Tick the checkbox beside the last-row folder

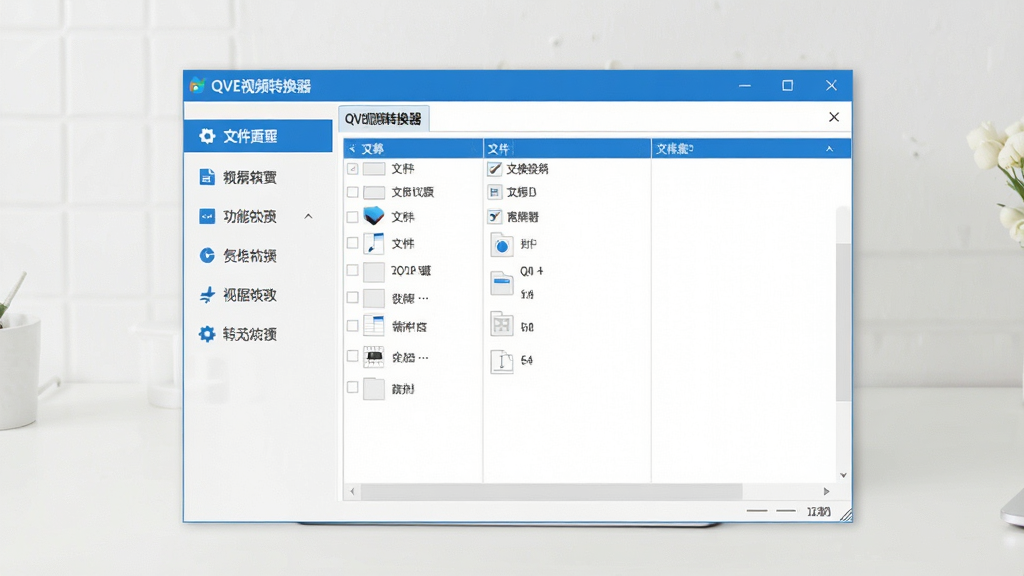coord(353,387)
